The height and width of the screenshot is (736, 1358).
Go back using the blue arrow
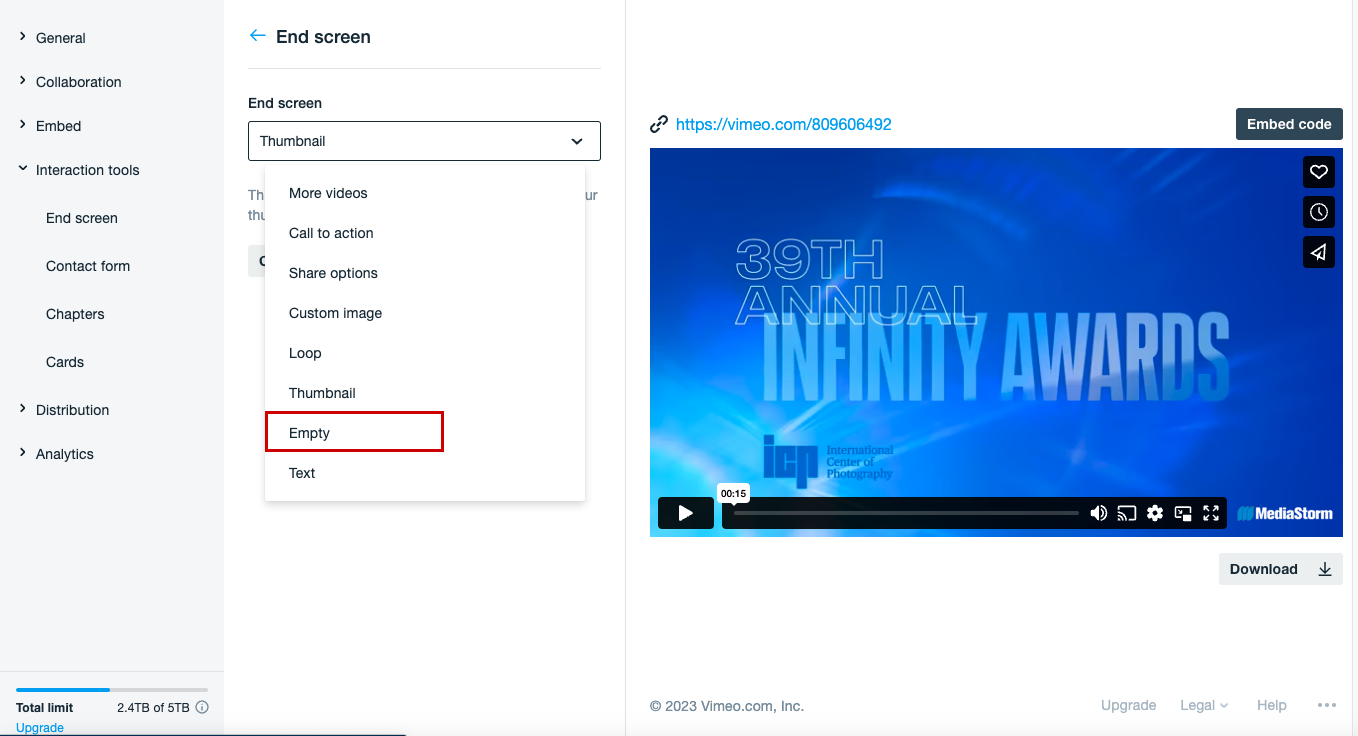[x=257, y=35]
